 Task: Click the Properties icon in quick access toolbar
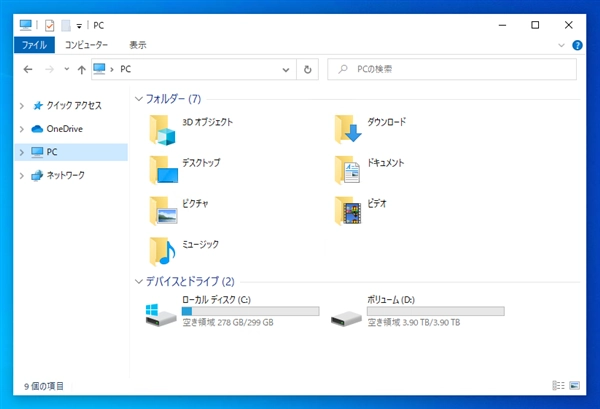coord(49,26)
